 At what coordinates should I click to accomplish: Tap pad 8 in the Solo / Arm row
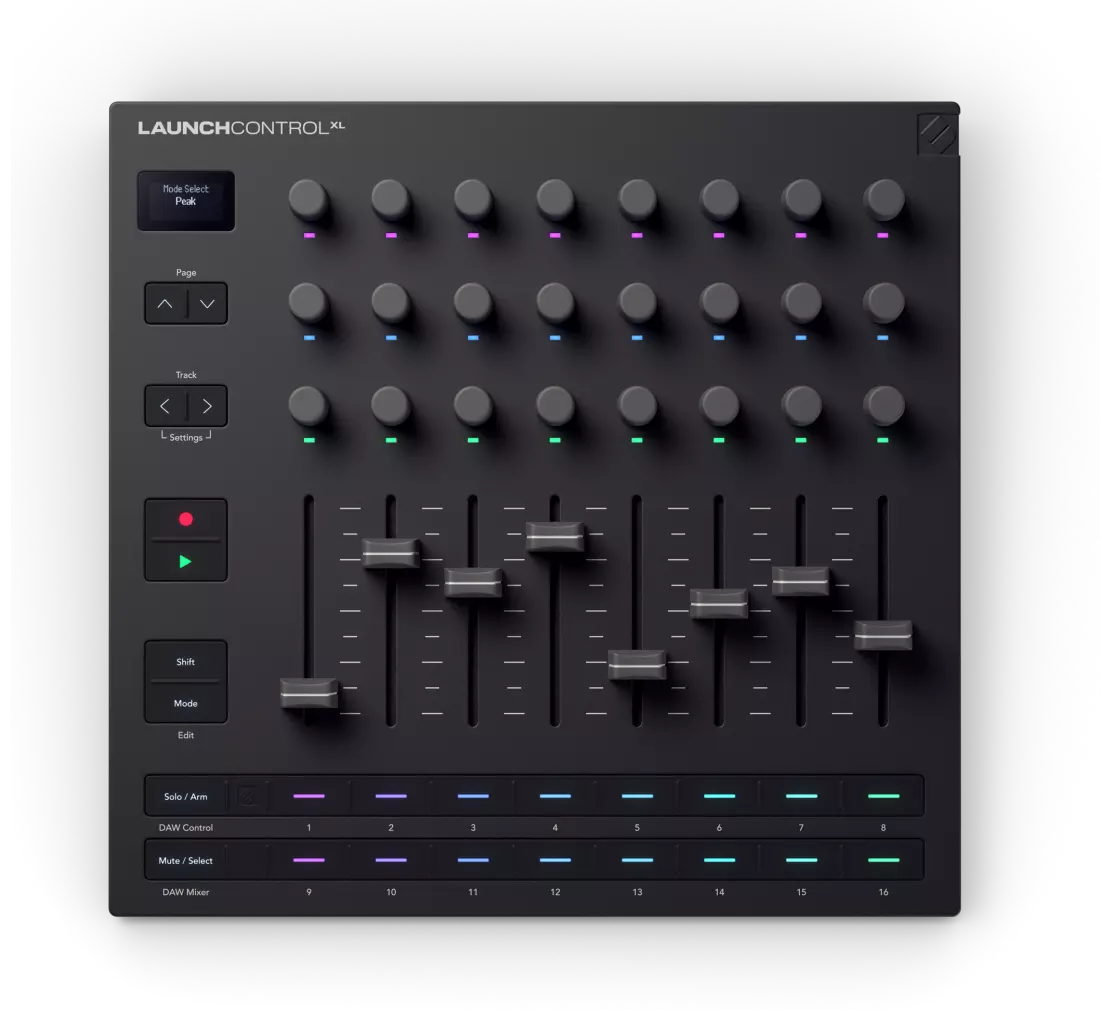tap(883, 796)
